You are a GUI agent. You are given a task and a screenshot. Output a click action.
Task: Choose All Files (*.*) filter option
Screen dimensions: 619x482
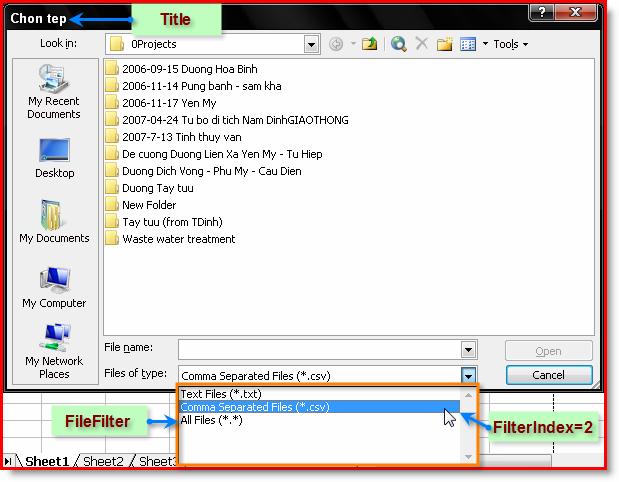319,420
